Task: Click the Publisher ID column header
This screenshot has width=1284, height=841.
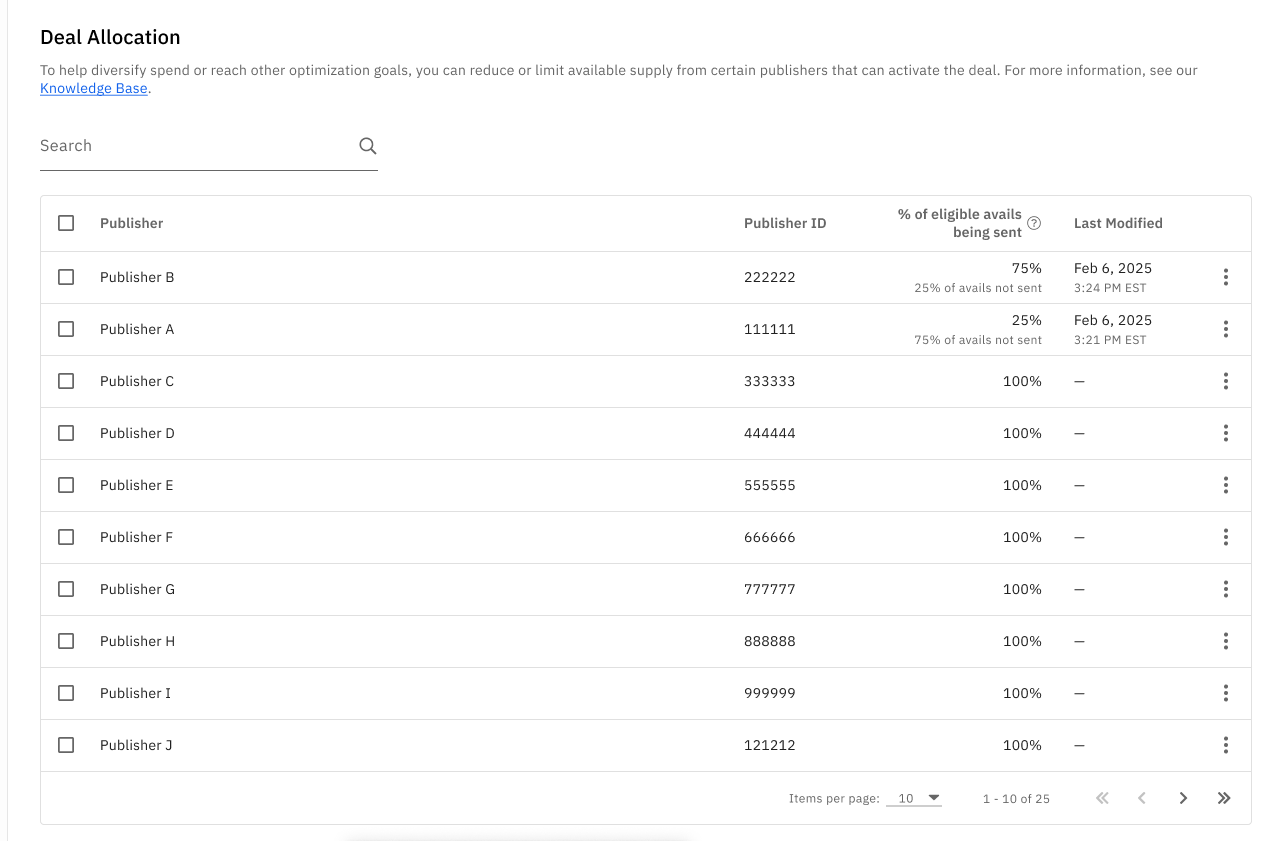Action: [x=785, y=223]
